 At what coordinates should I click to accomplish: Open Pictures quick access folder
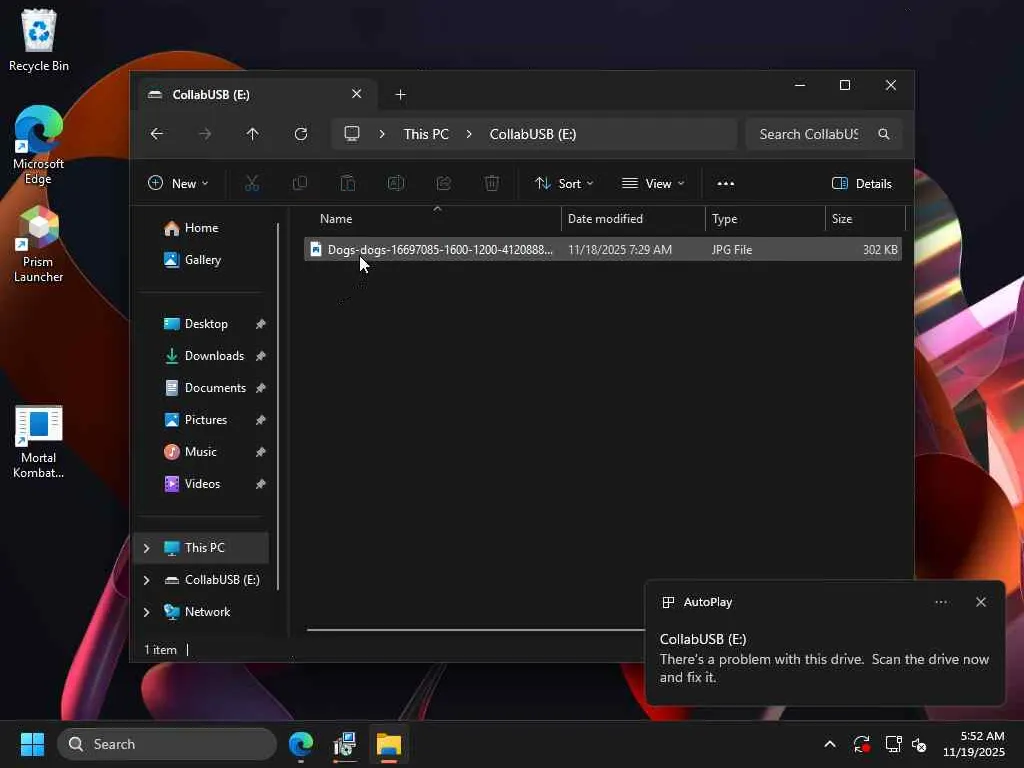[206, 420]
